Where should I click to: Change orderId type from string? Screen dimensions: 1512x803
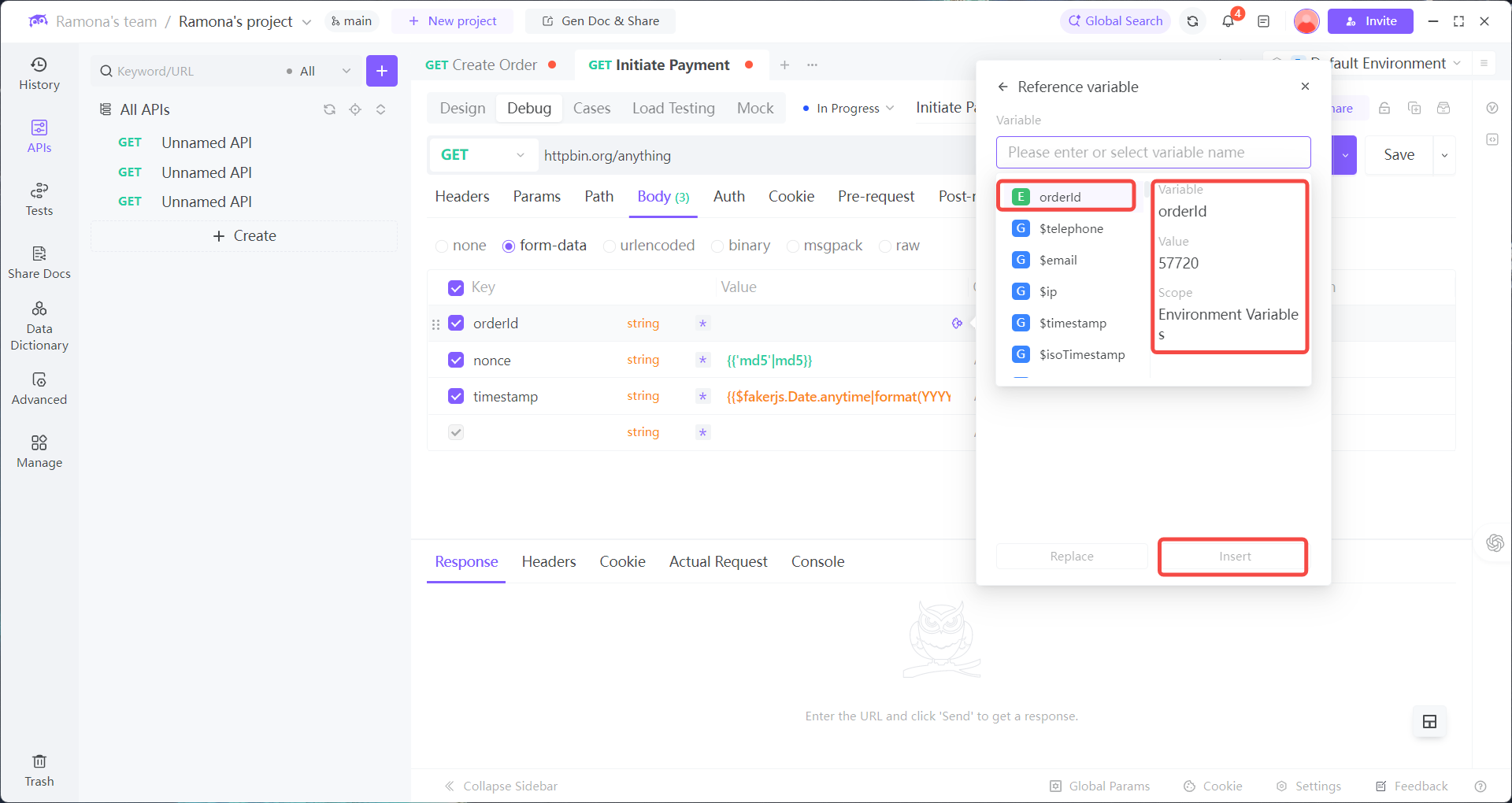(x=643, y=323)
